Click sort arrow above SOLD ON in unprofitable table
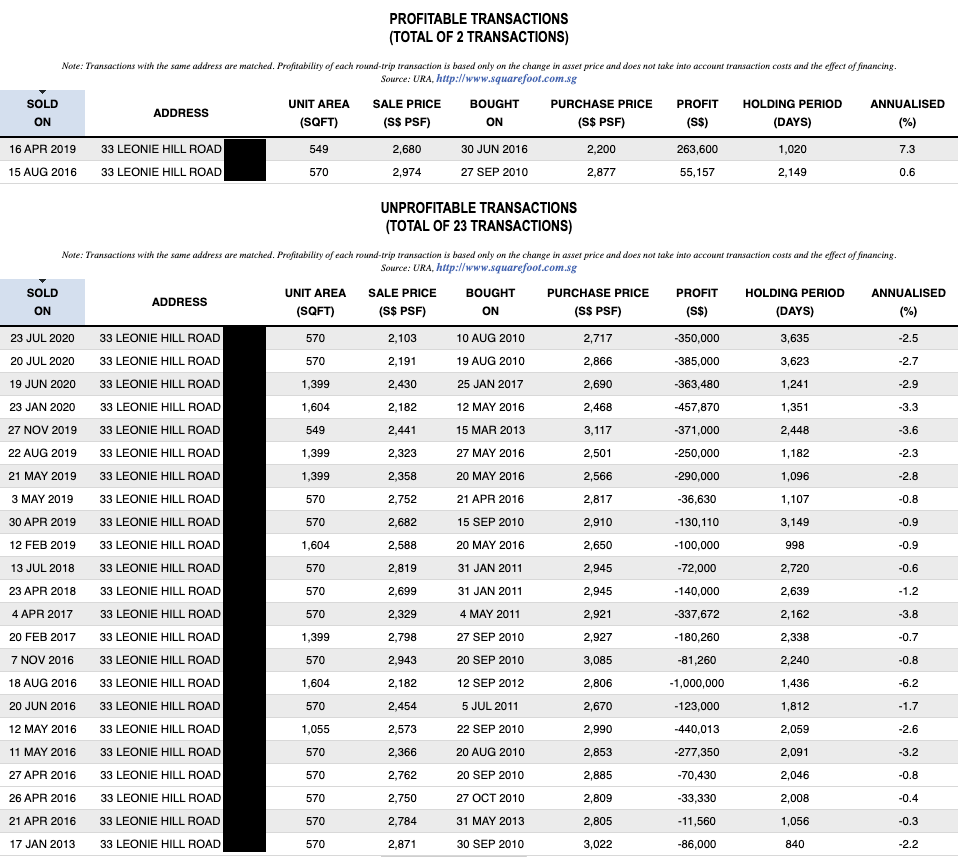This screenshot has height=857, width=959. (x=42, y=281)
